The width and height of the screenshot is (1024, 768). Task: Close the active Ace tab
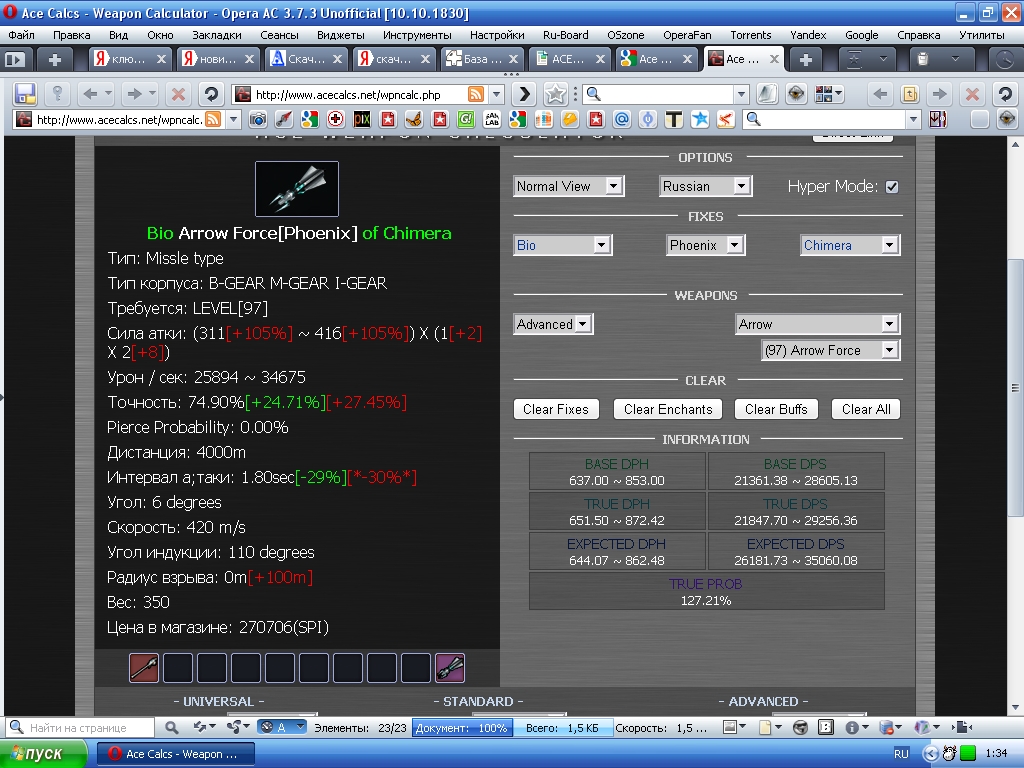(x=774, y=59)
